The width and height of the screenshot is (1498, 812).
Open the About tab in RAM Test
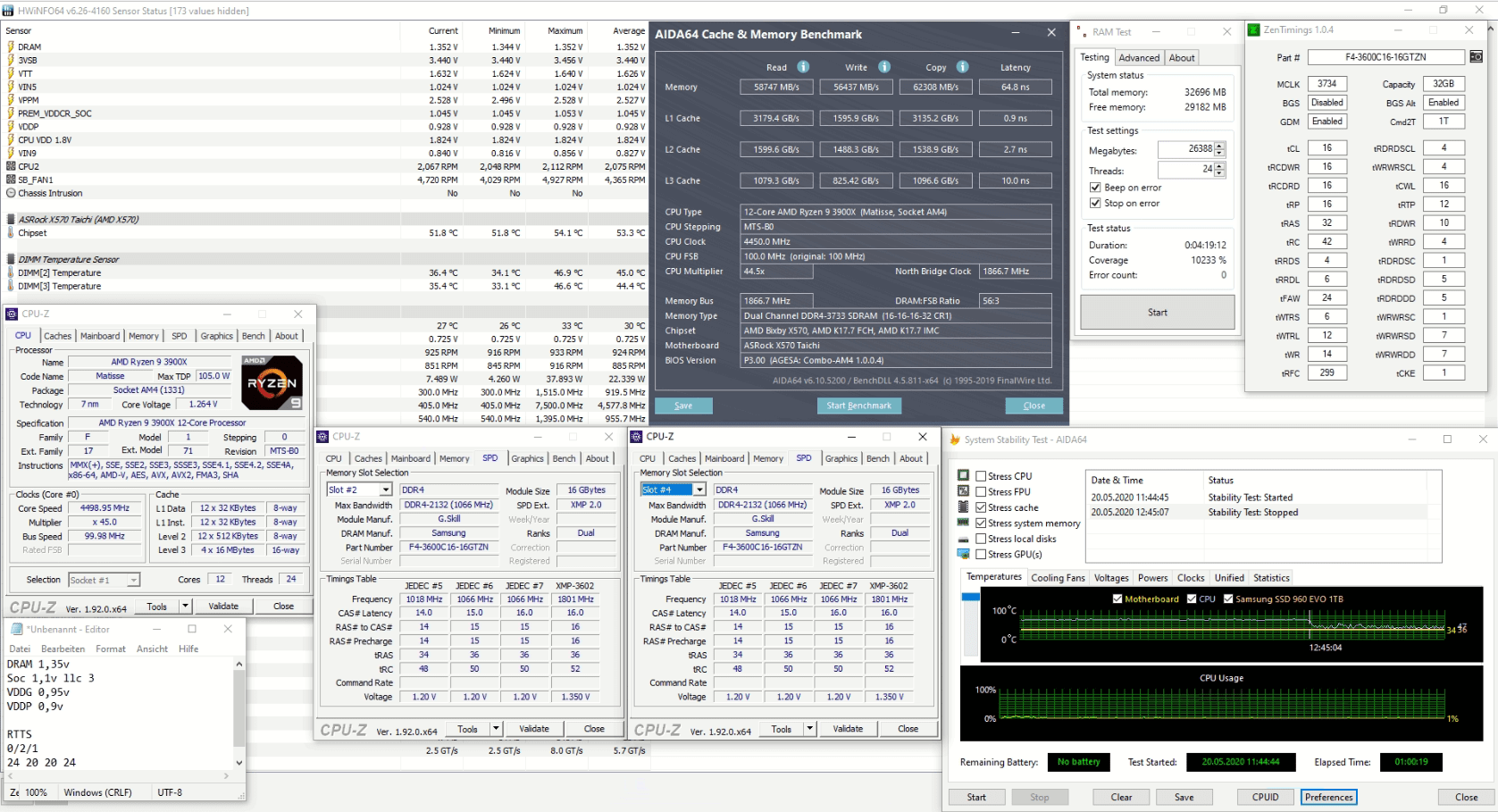coord(1182,58)
